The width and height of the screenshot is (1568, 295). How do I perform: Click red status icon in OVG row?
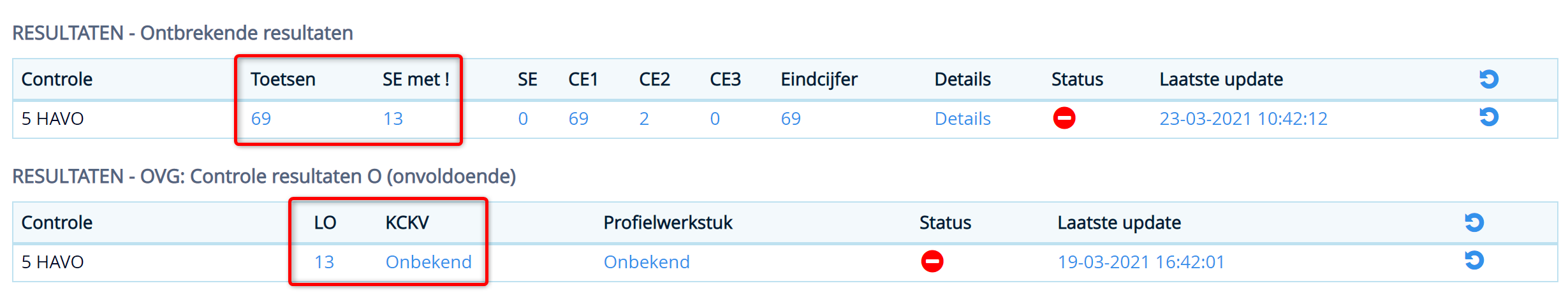tap(932, 261)
